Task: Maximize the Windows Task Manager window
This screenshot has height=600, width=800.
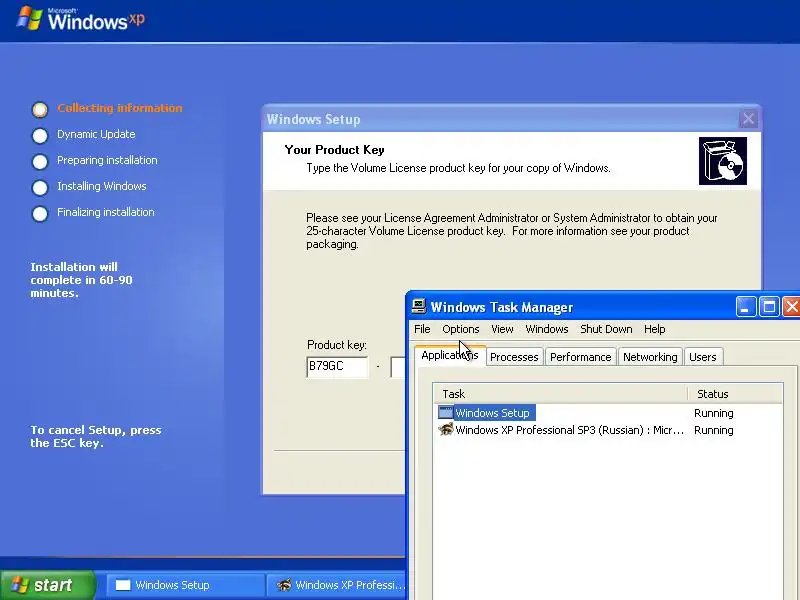Action: click(x=769, y=307)
